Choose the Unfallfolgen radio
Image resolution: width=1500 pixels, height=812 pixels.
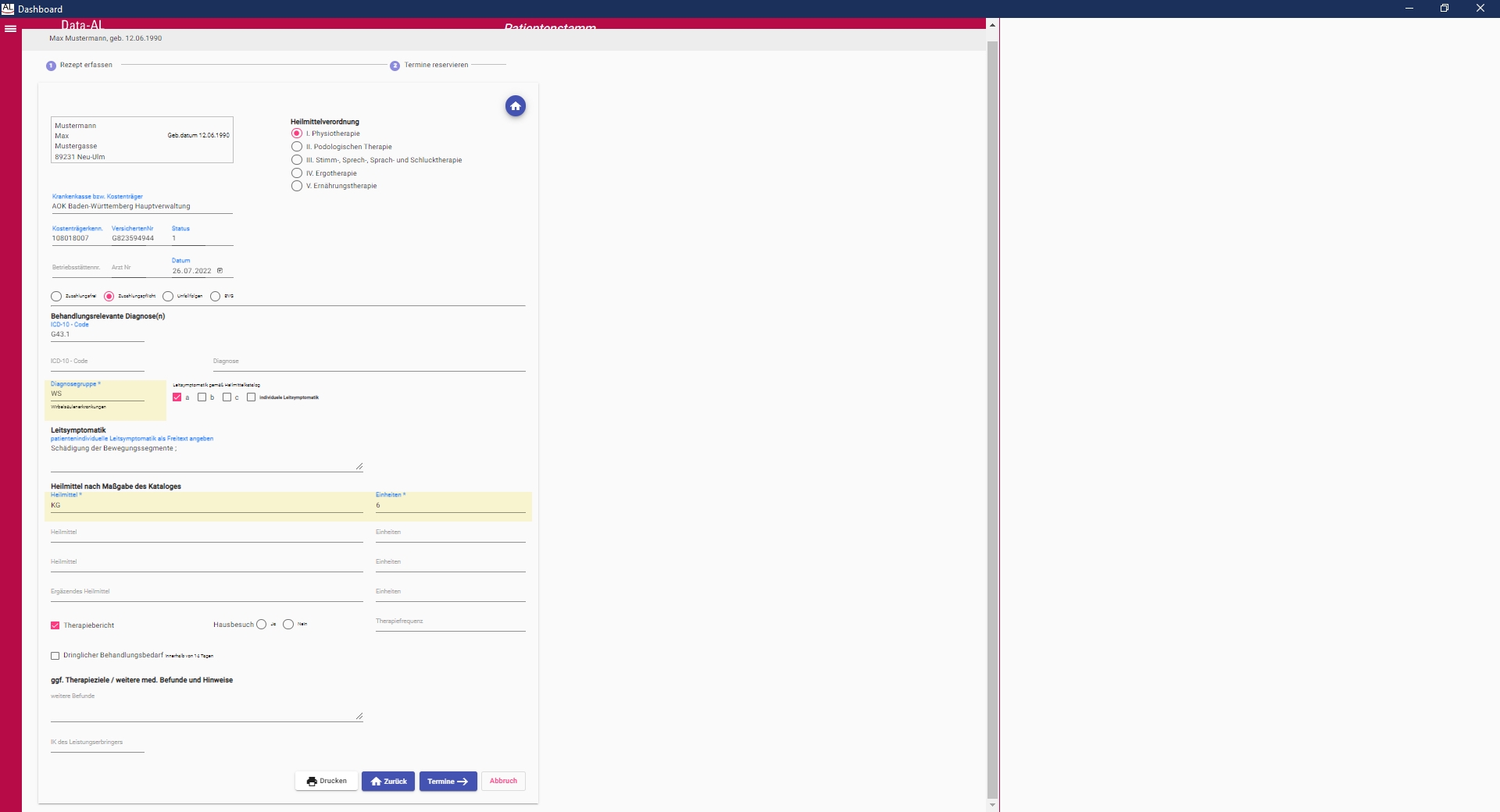coord(168,297)
